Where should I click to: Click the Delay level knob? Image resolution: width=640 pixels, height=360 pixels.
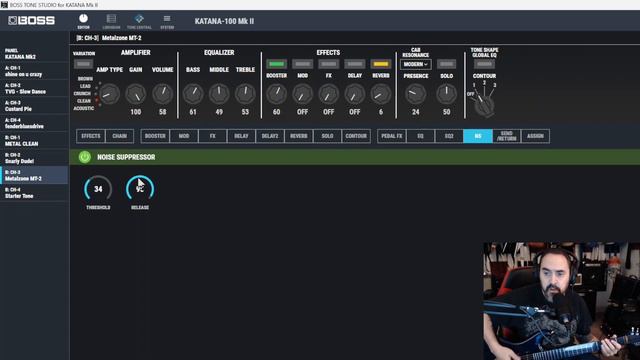point(355,94)
